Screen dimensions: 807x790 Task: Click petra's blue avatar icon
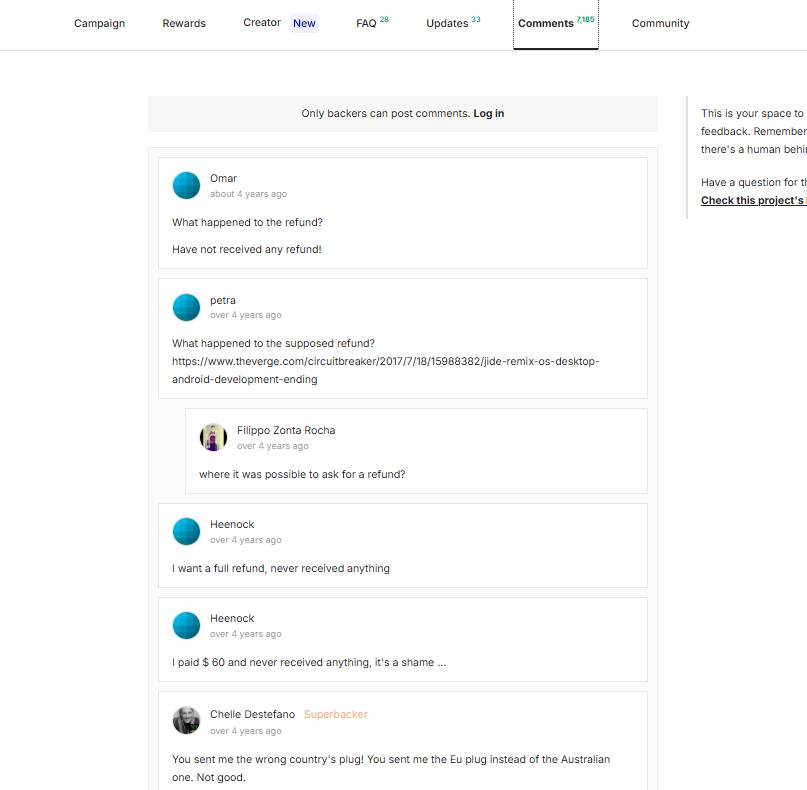click(x=186, y=307)
